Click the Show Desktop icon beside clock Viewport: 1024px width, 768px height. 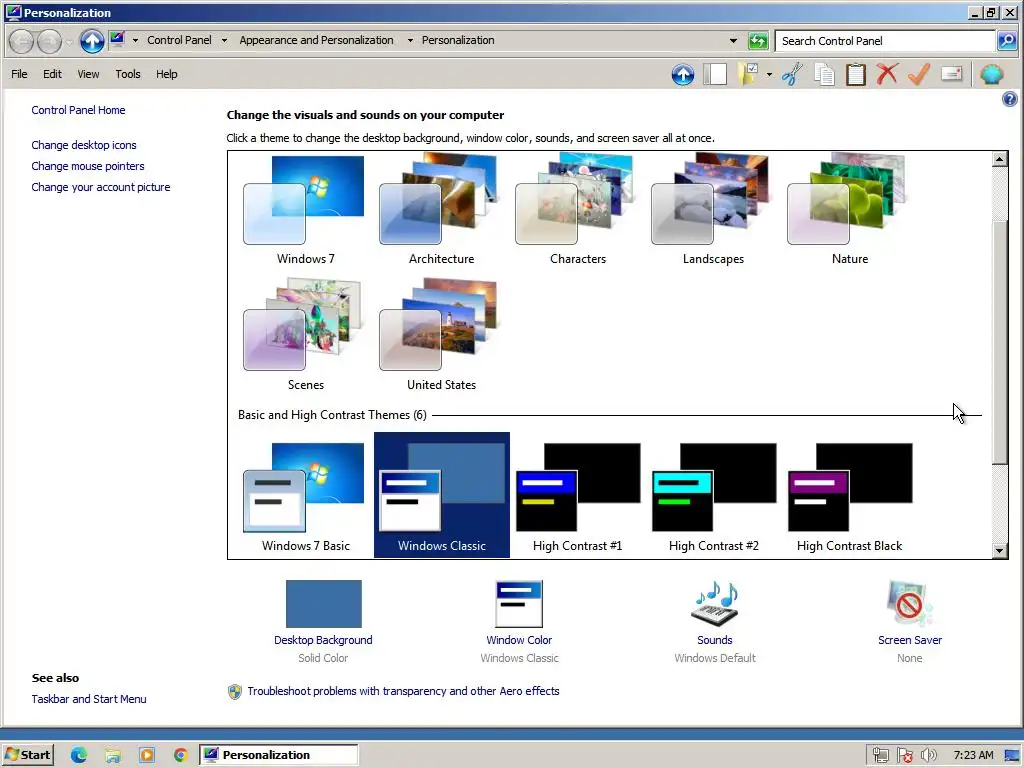(1012, 756)
